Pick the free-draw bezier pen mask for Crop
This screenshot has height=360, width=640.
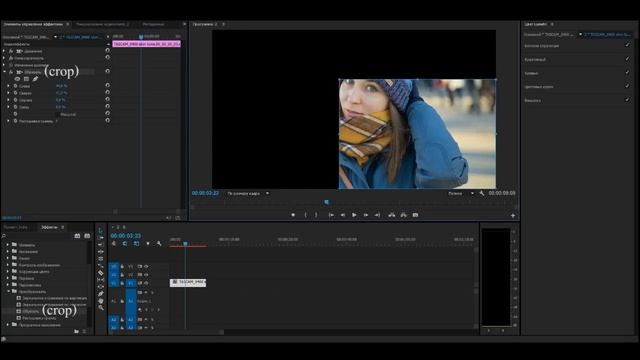tap(35, 79)
